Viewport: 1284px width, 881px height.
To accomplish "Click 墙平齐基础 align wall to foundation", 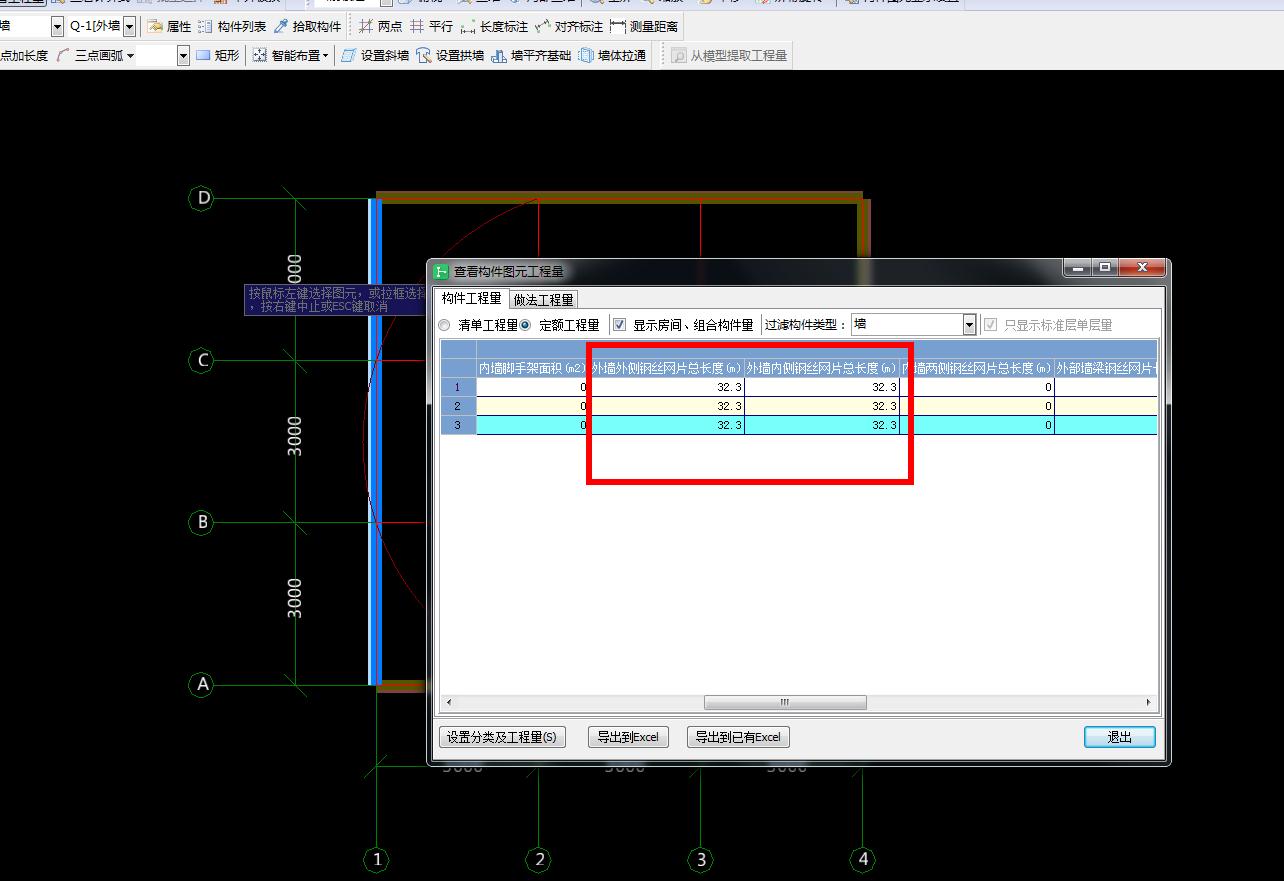I will [x=531, y=56].
